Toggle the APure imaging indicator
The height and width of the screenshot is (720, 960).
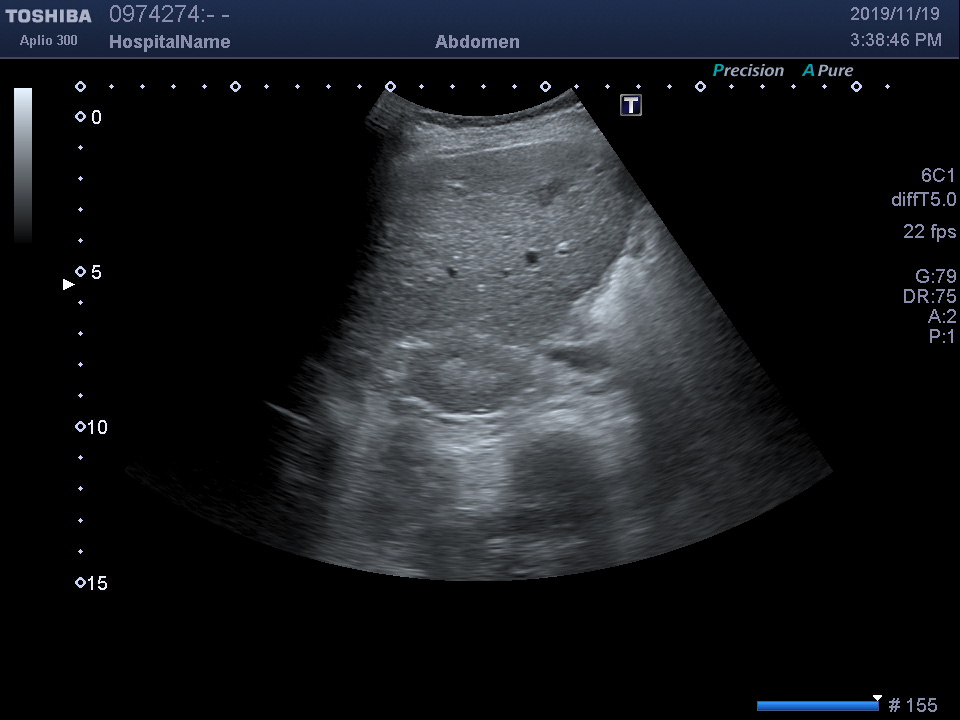828,71
